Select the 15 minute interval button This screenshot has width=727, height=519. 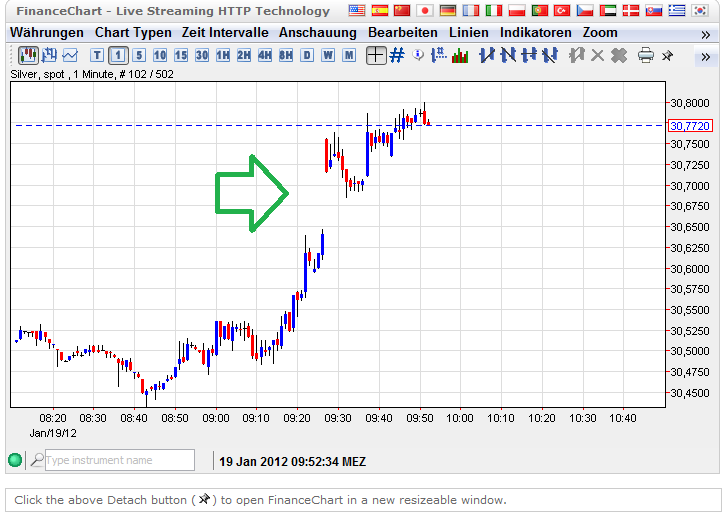(x=181, y=56)
